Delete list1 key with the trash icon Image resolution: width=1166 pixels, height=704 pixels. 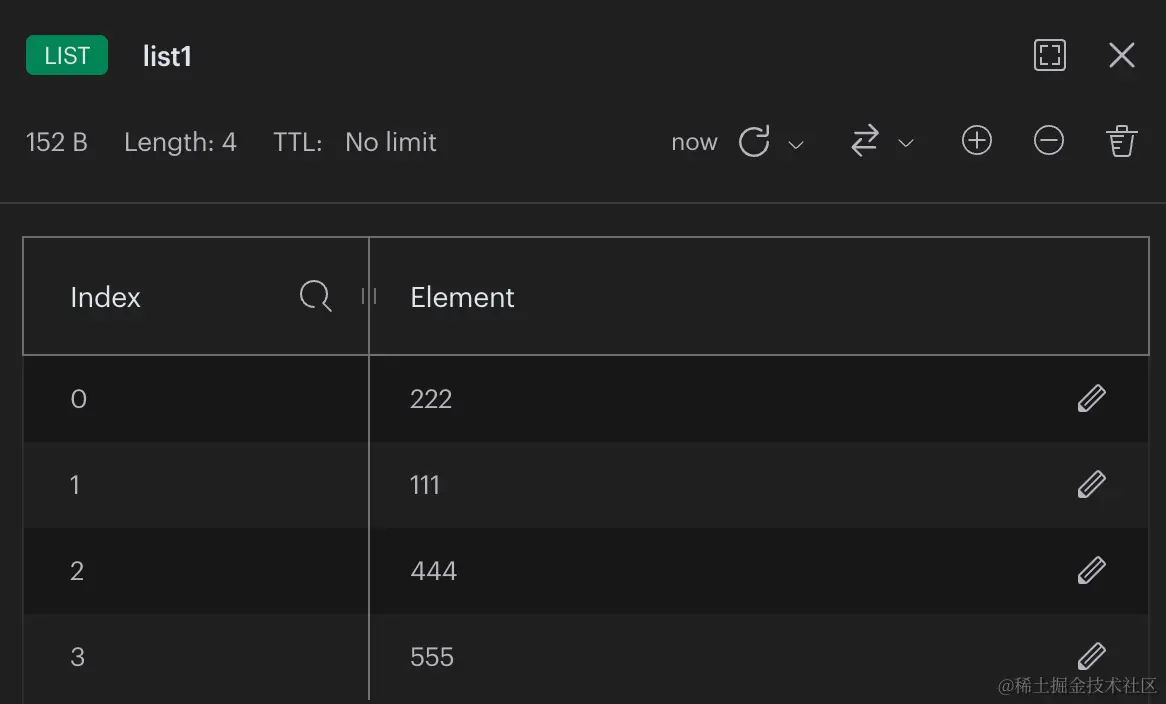[1121, 141]
